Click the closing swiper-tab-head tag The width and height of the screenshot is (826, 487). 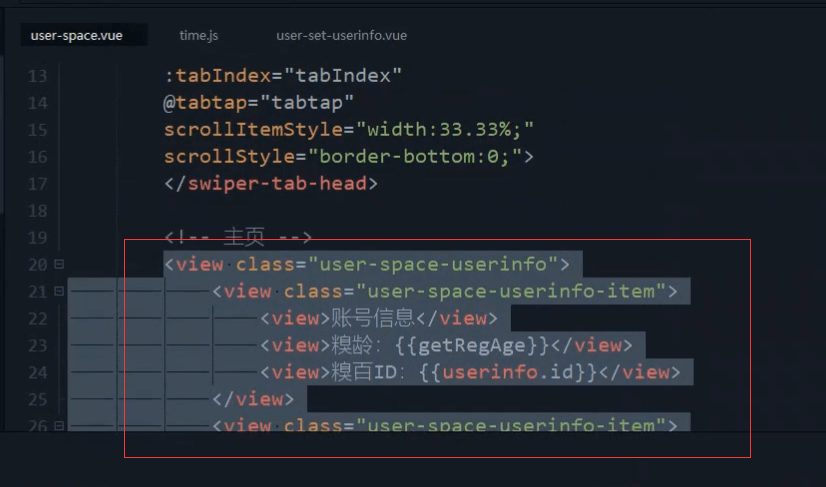[271, 183]
